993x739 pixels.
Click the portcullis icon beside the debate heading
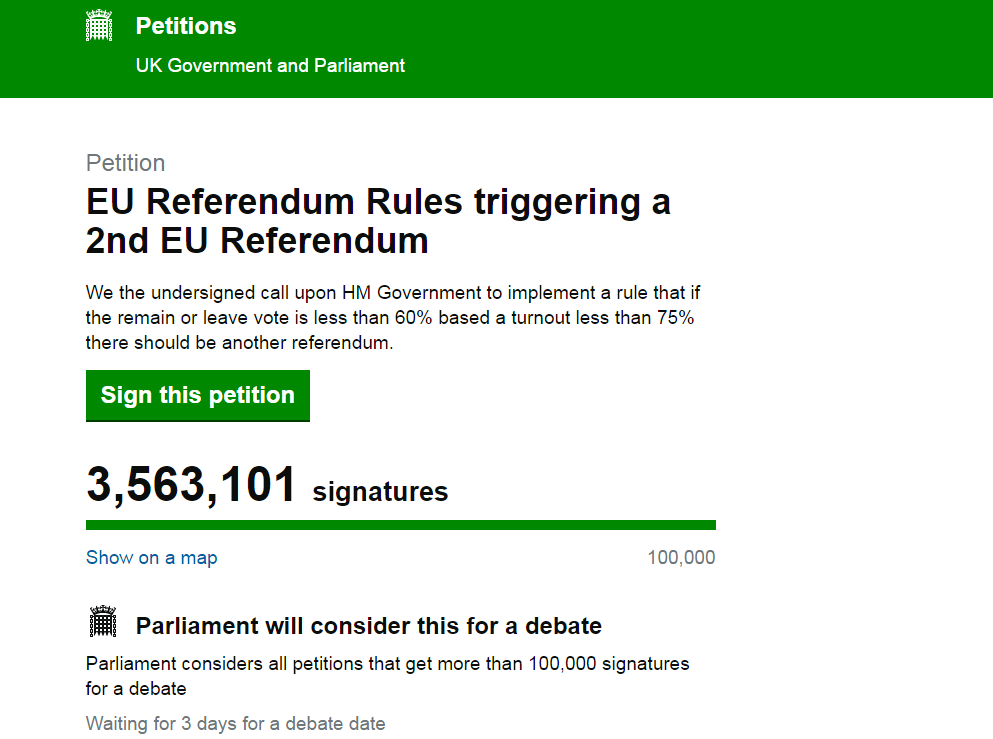pyautogui.click(x=103, y=622)
